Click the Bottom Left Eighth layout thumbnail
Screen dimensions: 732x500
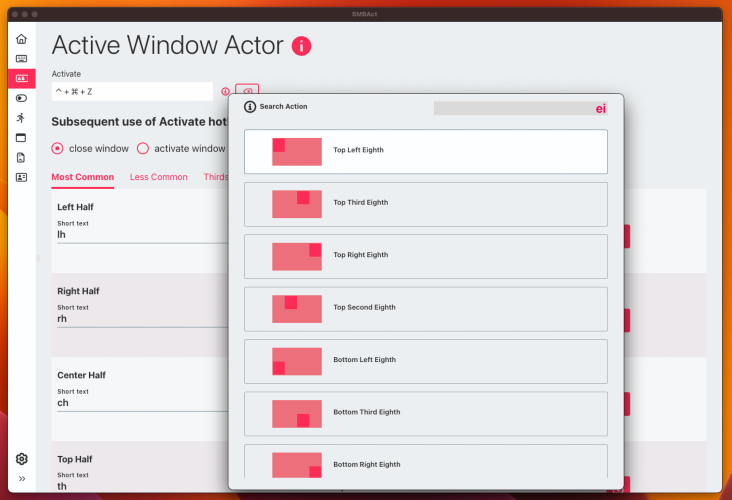pos(297,361)
